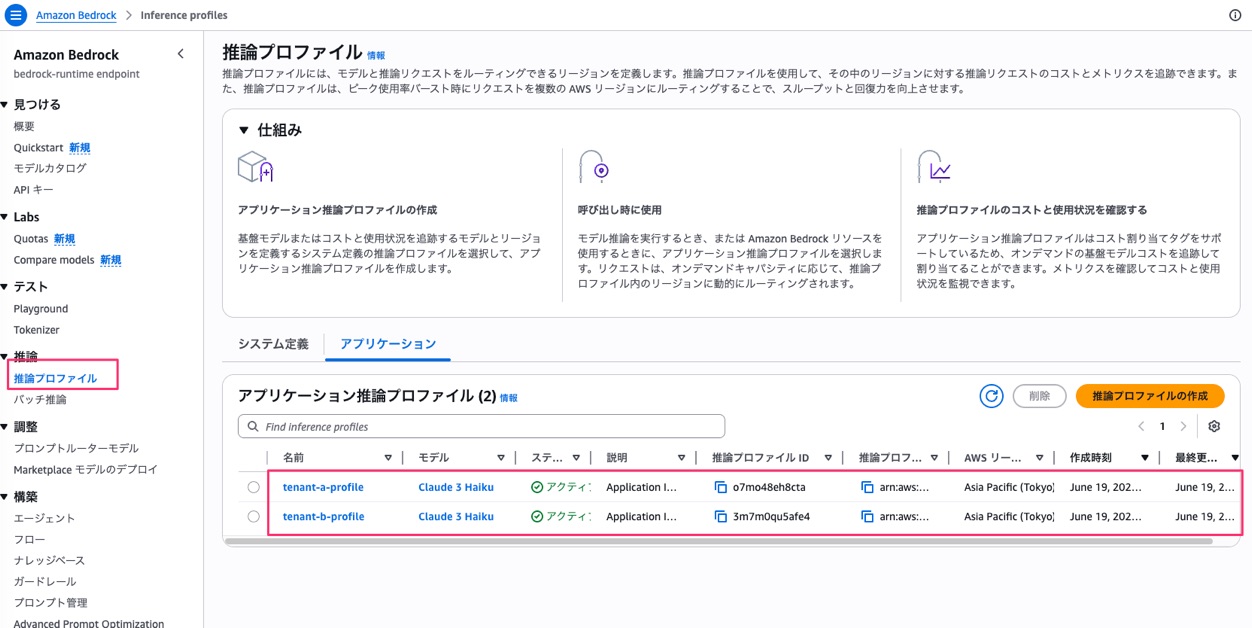1252x628 pixels.
Task: Sort by モデル column arrow
Action: 501,458
